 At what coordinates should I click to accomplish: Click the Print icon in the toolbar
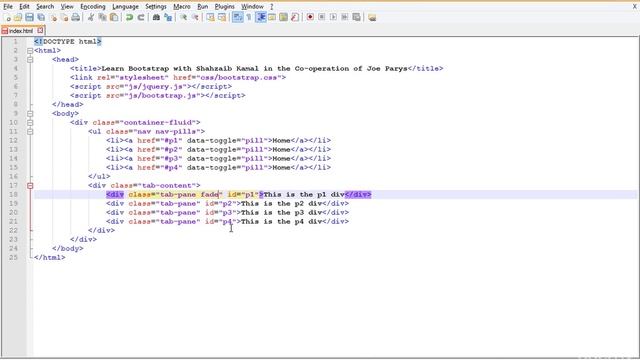click(x=76, y=18)
